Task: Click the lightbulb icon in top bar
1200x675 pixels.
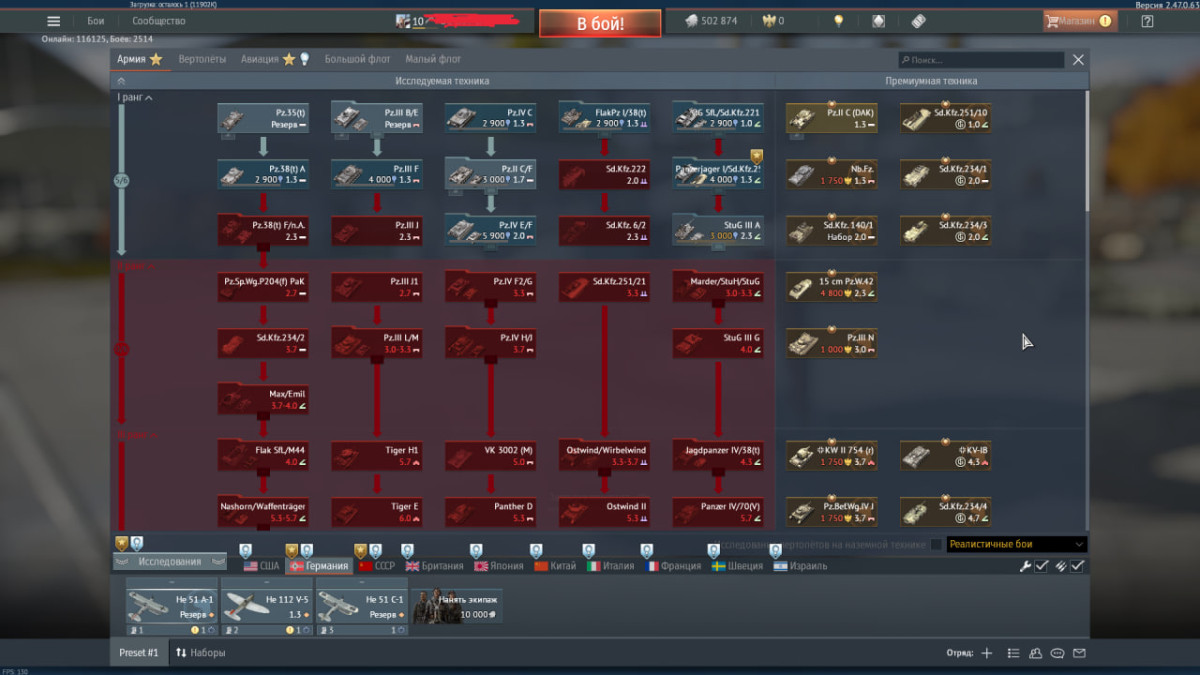Action: pos(839,21)
